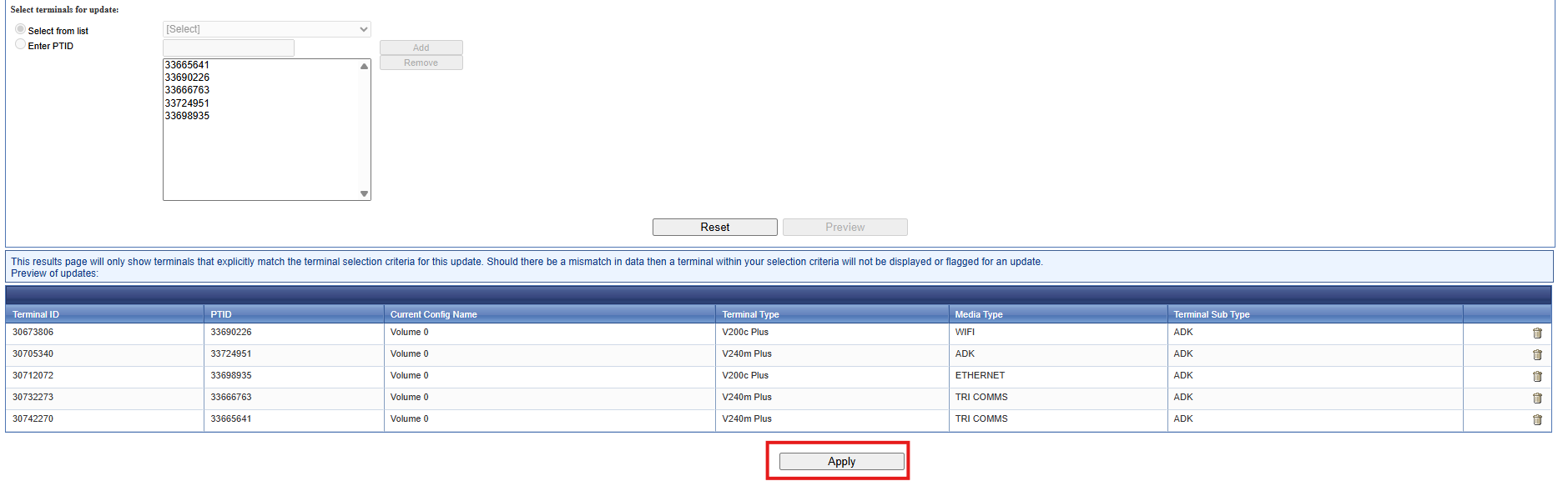Remove terminal 30712072 using trash icon
Image resolution: width=1568 pixels, height=481 pixels.
1536,377
